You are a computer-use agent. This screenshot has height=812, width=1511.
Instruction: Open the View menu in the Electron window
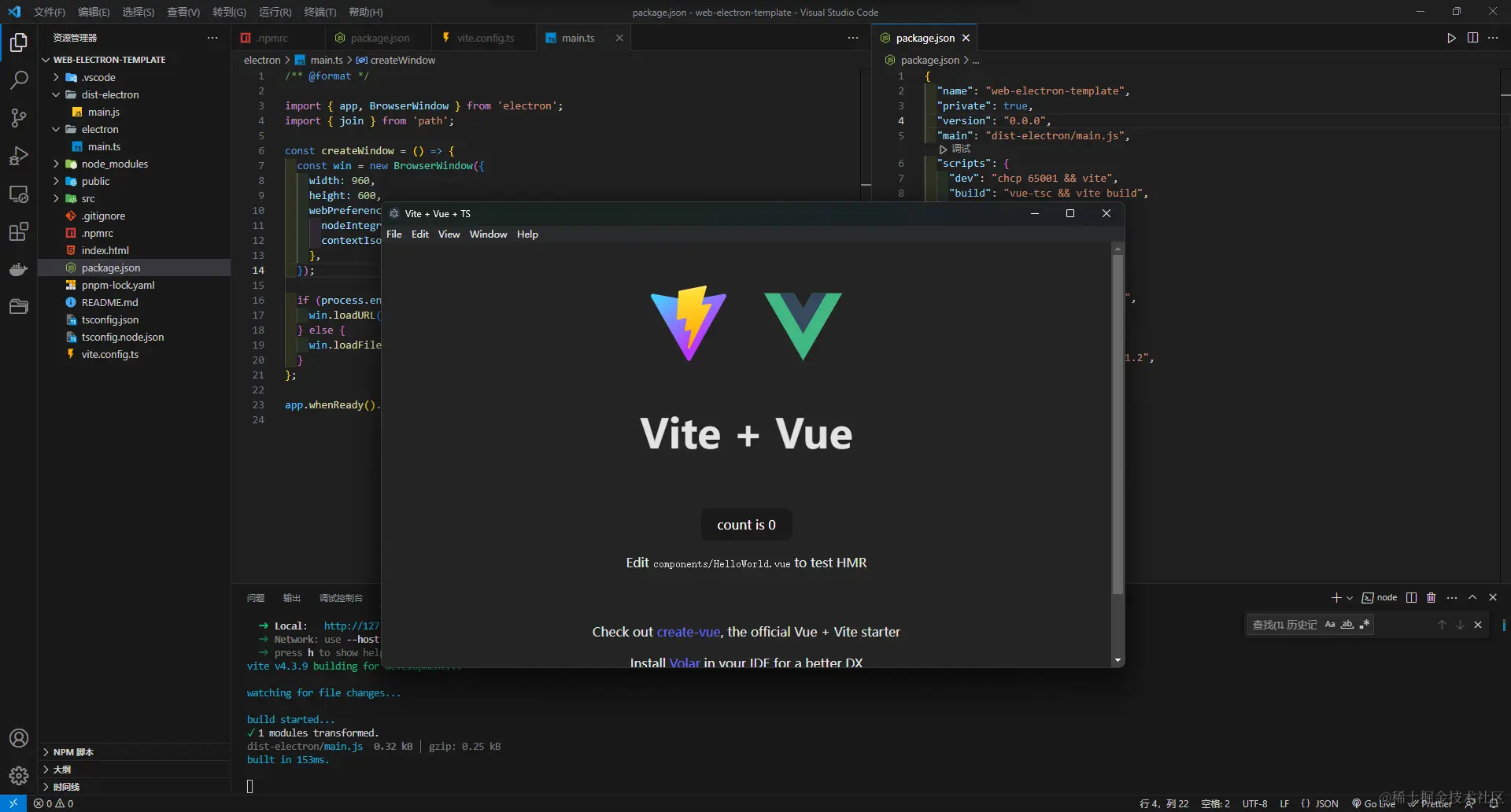click(x=449, y=234)
